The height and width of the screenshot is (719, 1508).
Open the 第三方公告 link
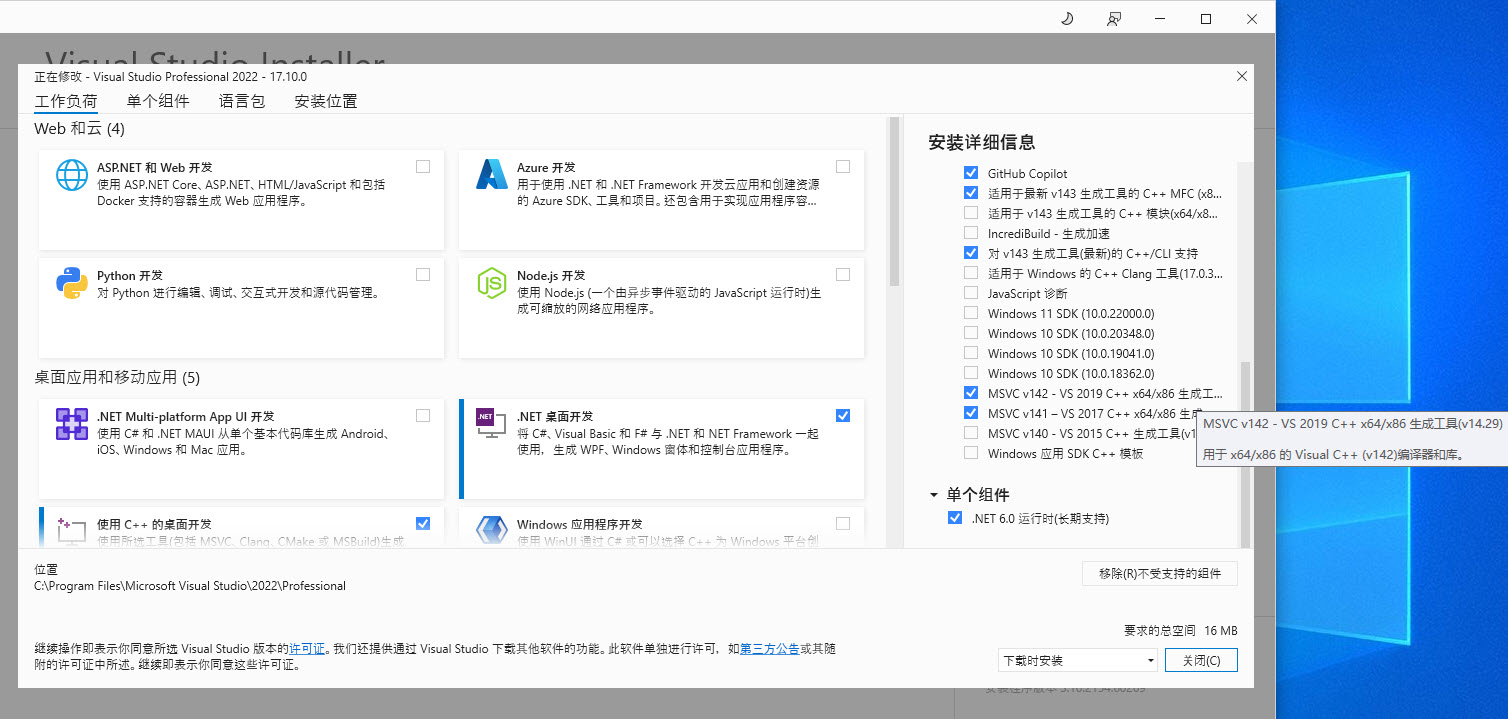pos(769,649)
